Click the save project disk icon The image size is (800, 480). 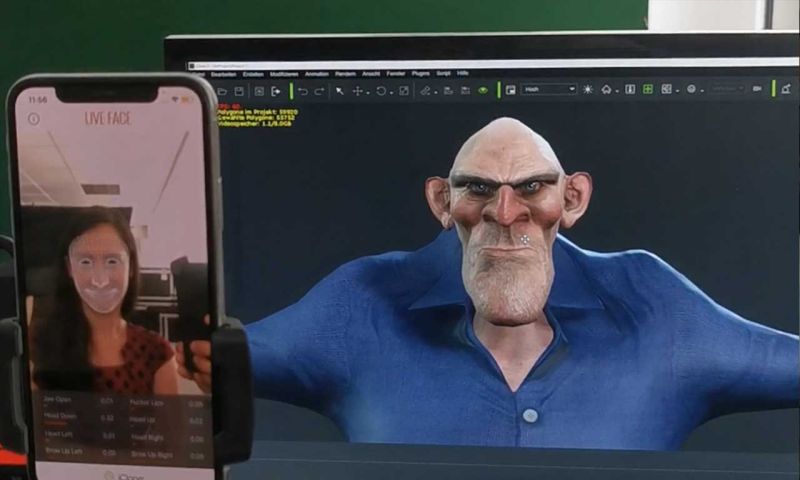pyautogui.click(x=239, y=91)
